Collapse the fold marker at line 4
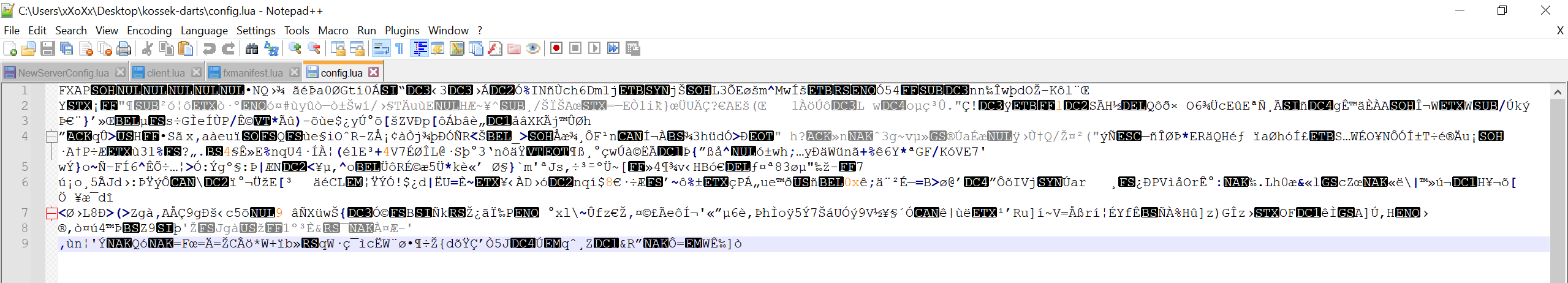The height and width of the screenshot is (283, 1568). (x=52, y=137)
